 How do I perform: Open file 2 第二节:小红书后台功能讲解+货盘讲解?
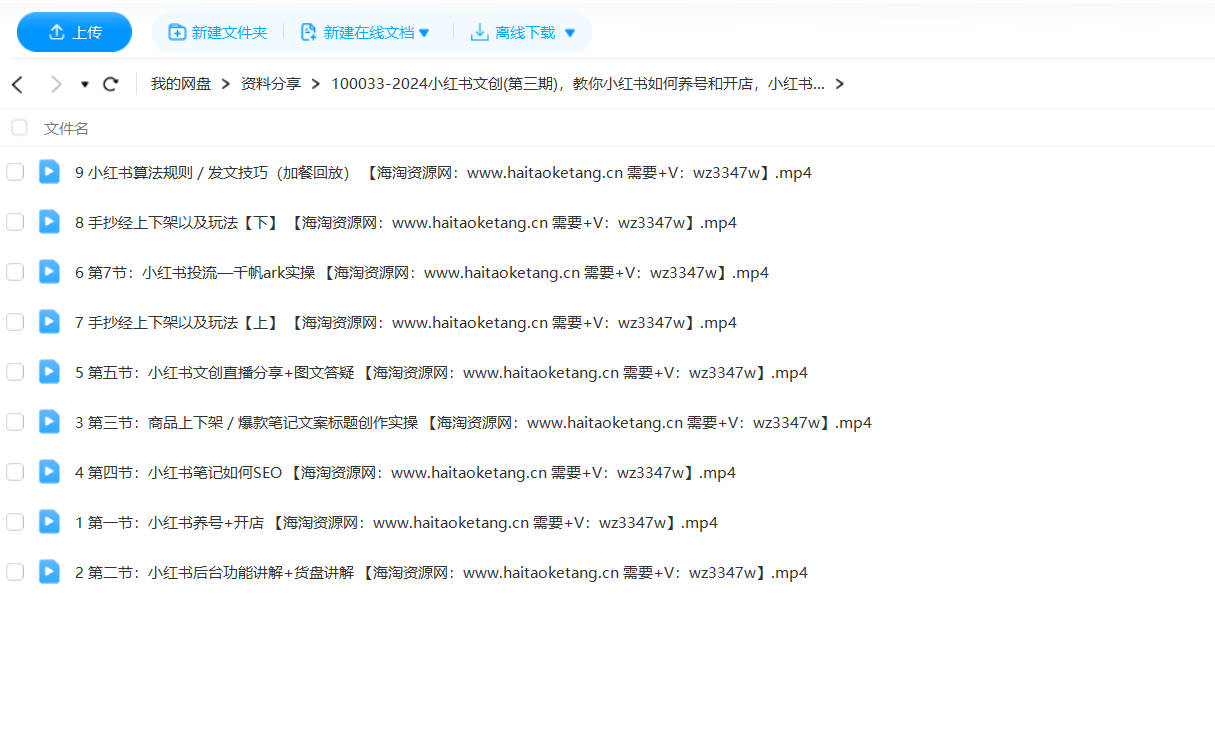(441, 572)
